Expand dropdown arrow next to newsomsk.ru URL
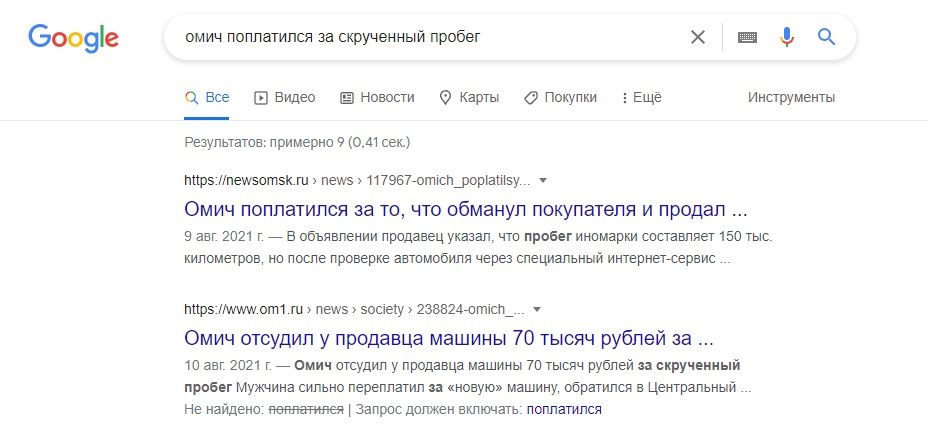Viewport: 928px width, 434px height. click(543, 181)
